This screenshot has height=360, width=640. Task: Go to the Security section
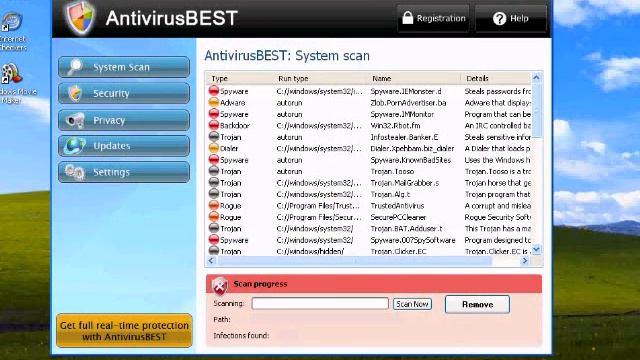[124, 93]
